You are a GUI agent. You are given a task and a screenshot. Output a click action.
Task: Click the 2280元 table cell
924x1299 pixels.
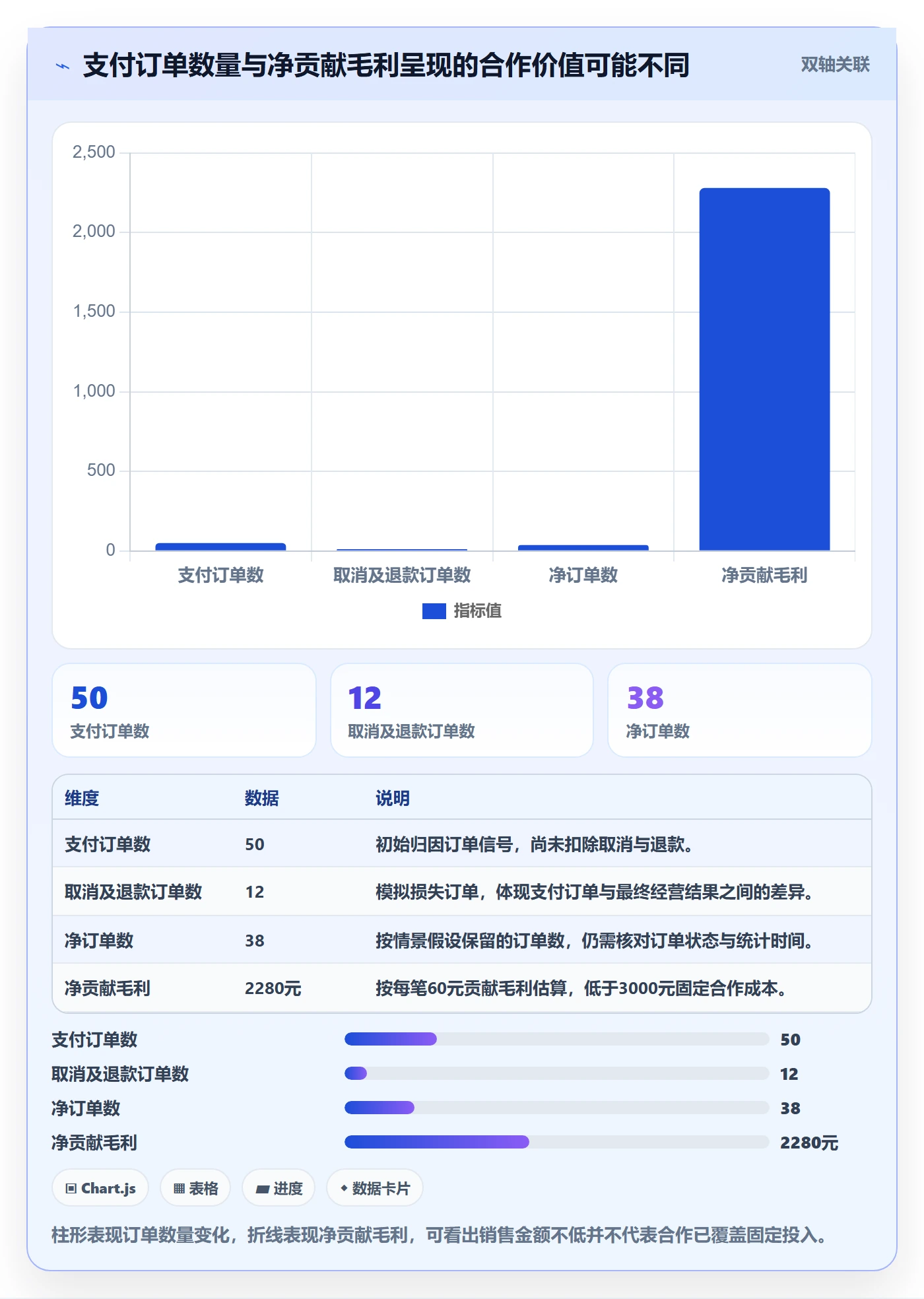(x=273, y=989)
